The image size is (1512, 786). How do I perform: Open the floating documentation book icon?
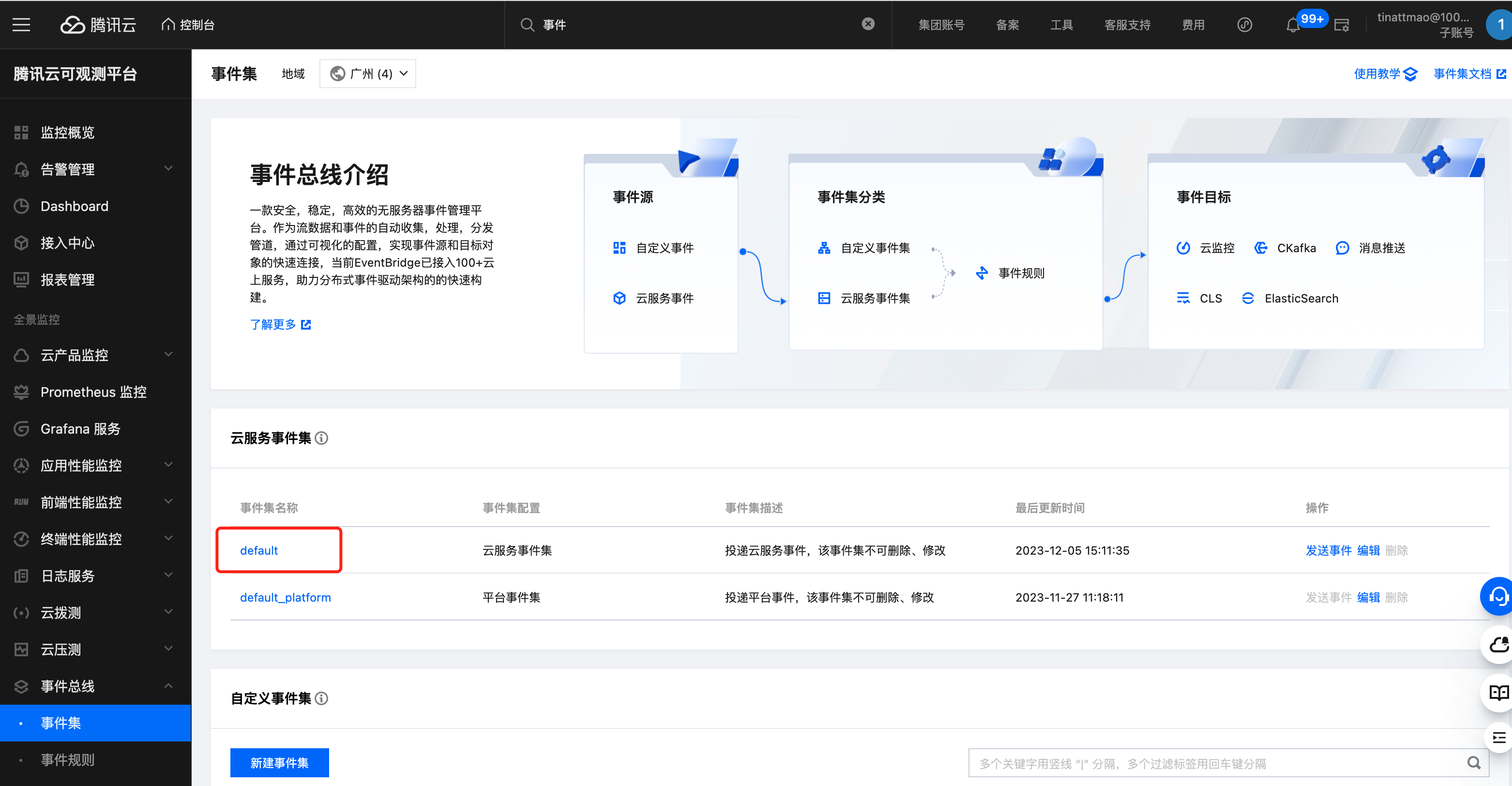coord(1498,693)
